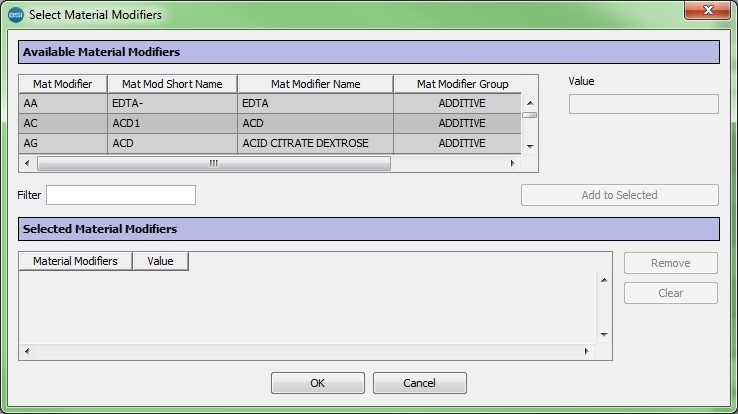Click the Remove button
This screenshot has width=738, height=414.
(x=671, y=263)
